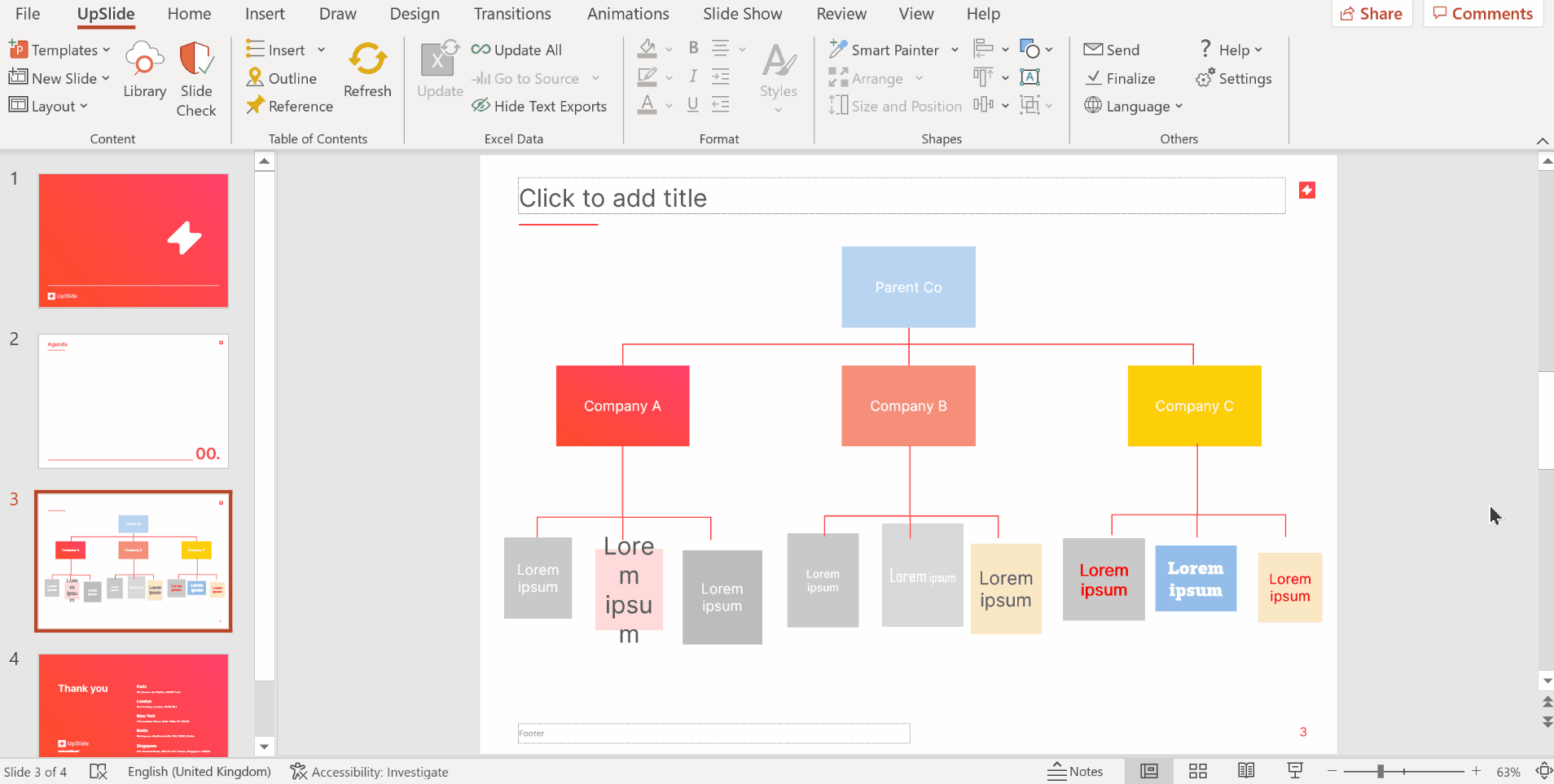Click Accessibility: Investigate
Screen dimensions: 1554x784
pos(370,772)
